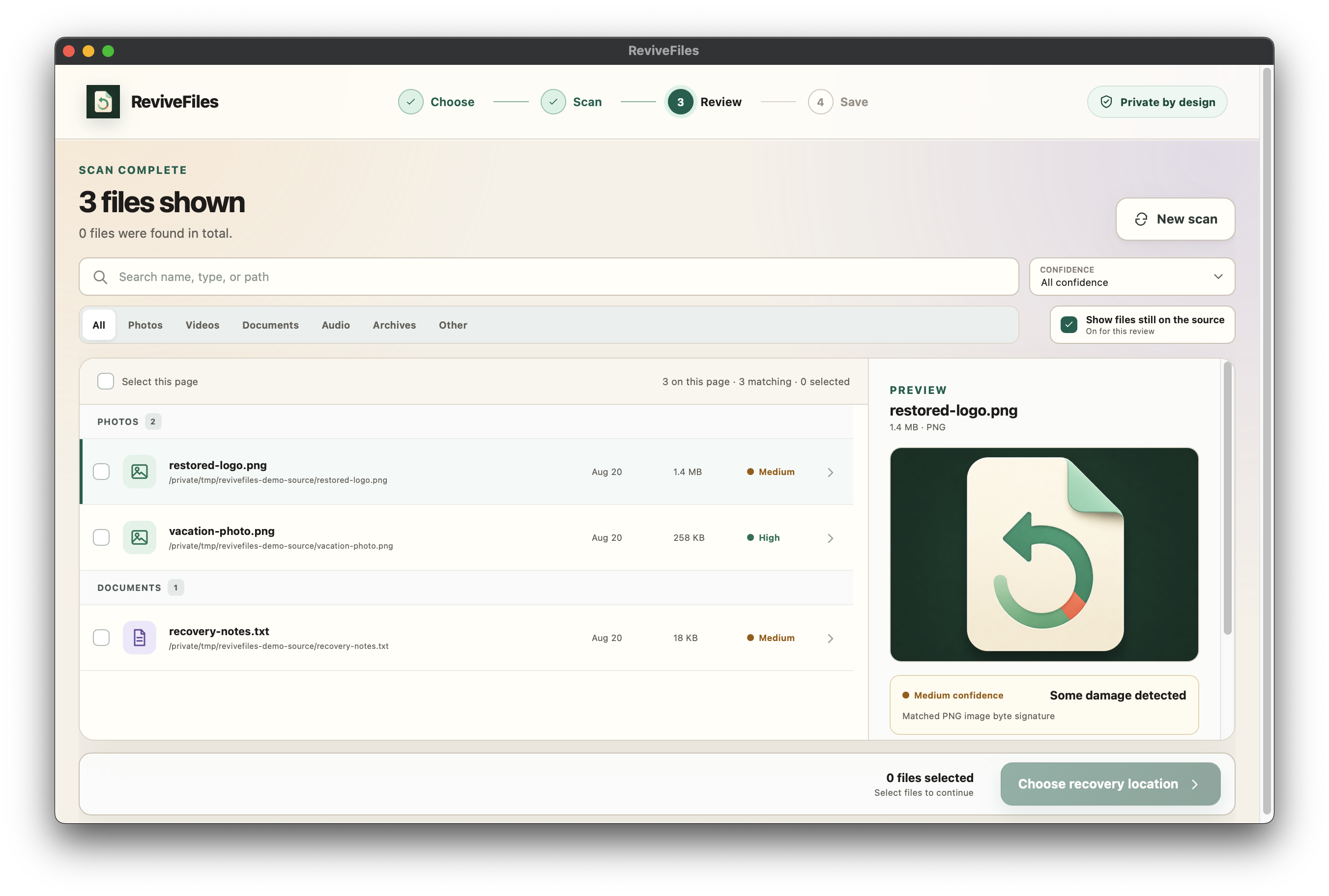Select the vacation-photo.png file name
This screenshot has width=1329, height=896.
222,531
